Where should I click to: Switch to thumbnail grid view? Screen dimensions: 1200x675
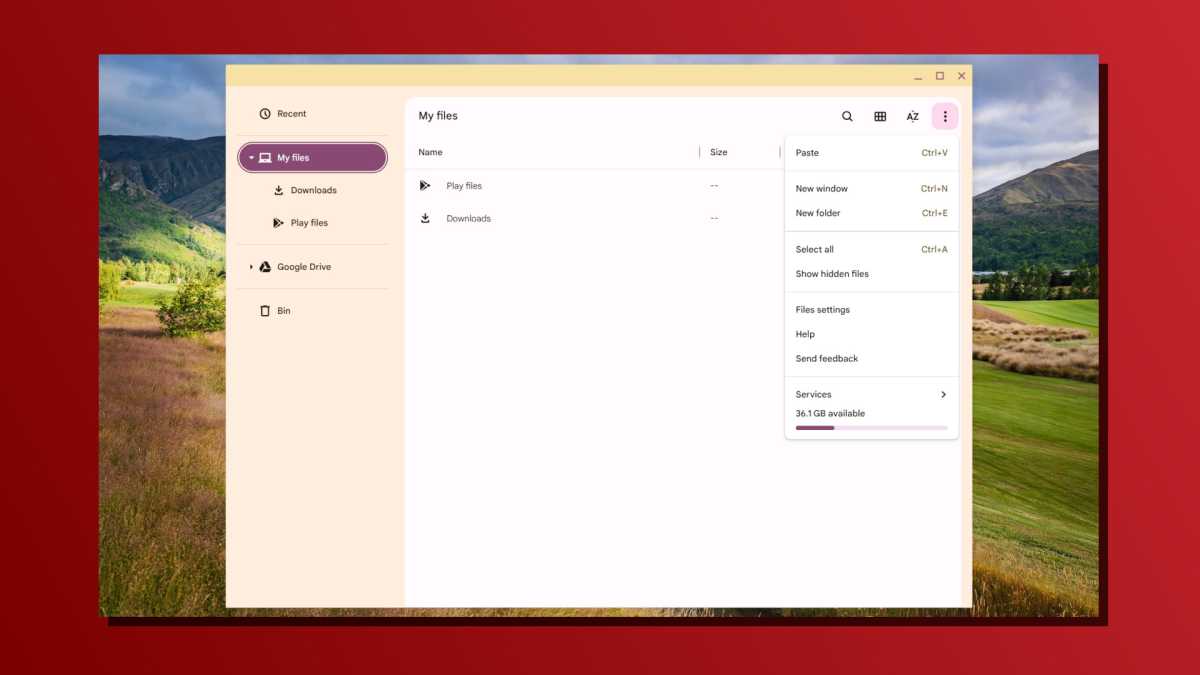[x=880, y=116]
